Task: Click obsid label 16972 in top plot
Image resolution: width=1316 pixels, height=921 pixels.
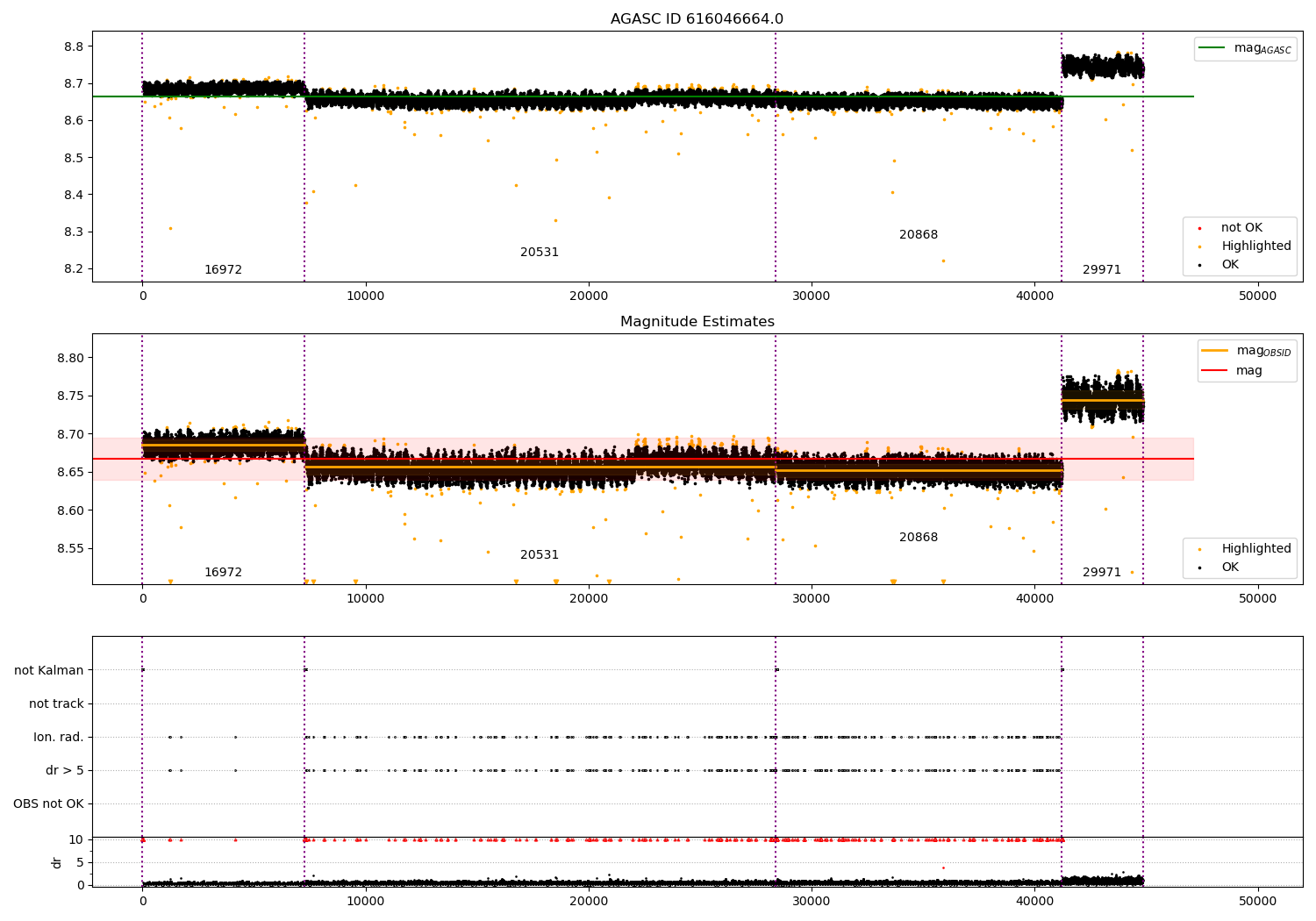Action: pos(223,270)
